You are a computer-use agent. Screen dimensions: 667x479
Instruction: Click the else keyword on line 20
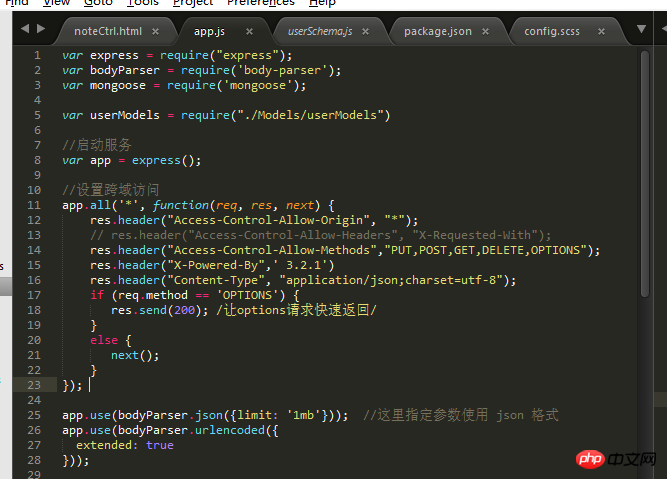pyautogui.click(x=104, y=340)
